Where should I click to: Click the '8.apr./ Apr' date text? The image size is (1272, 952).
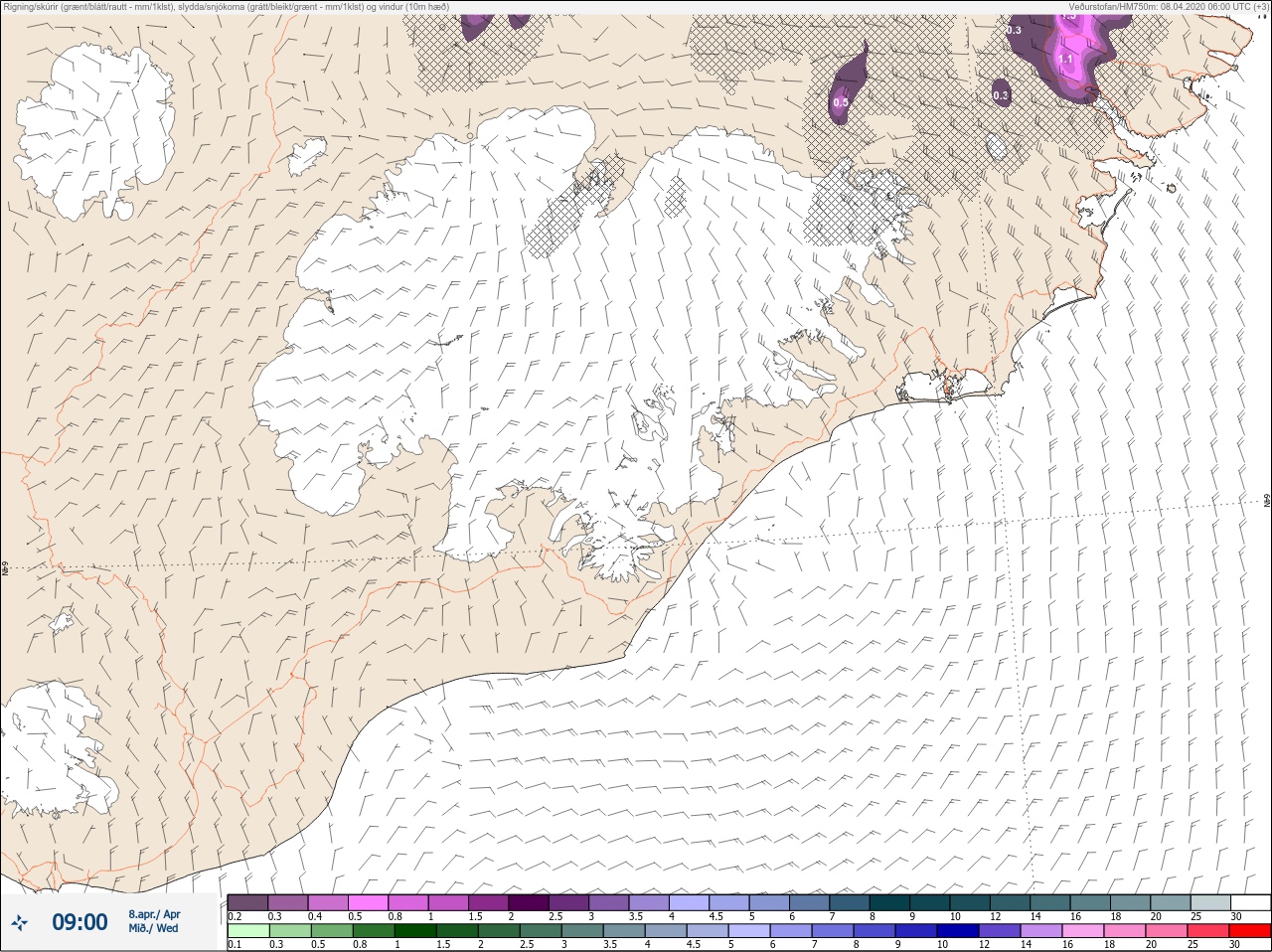pos(154,914)
